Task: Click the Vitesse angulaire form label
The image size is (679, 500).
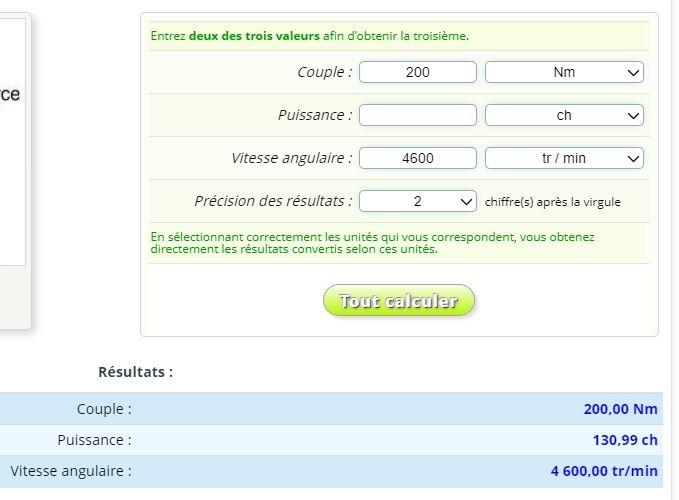Action: coord(291,158)
